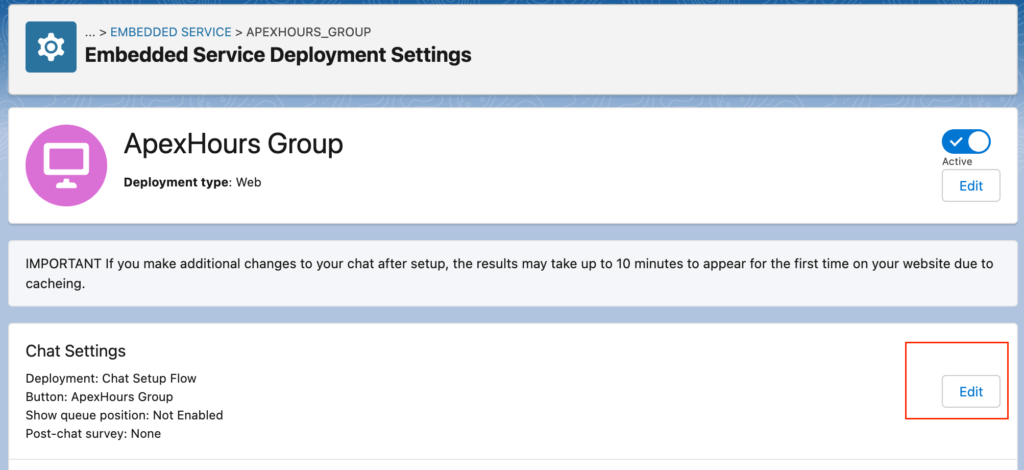This screenshot has width=1024, height=470.
Task: Click the pink desktop monitor deployment icon
Action: (67, 166)
